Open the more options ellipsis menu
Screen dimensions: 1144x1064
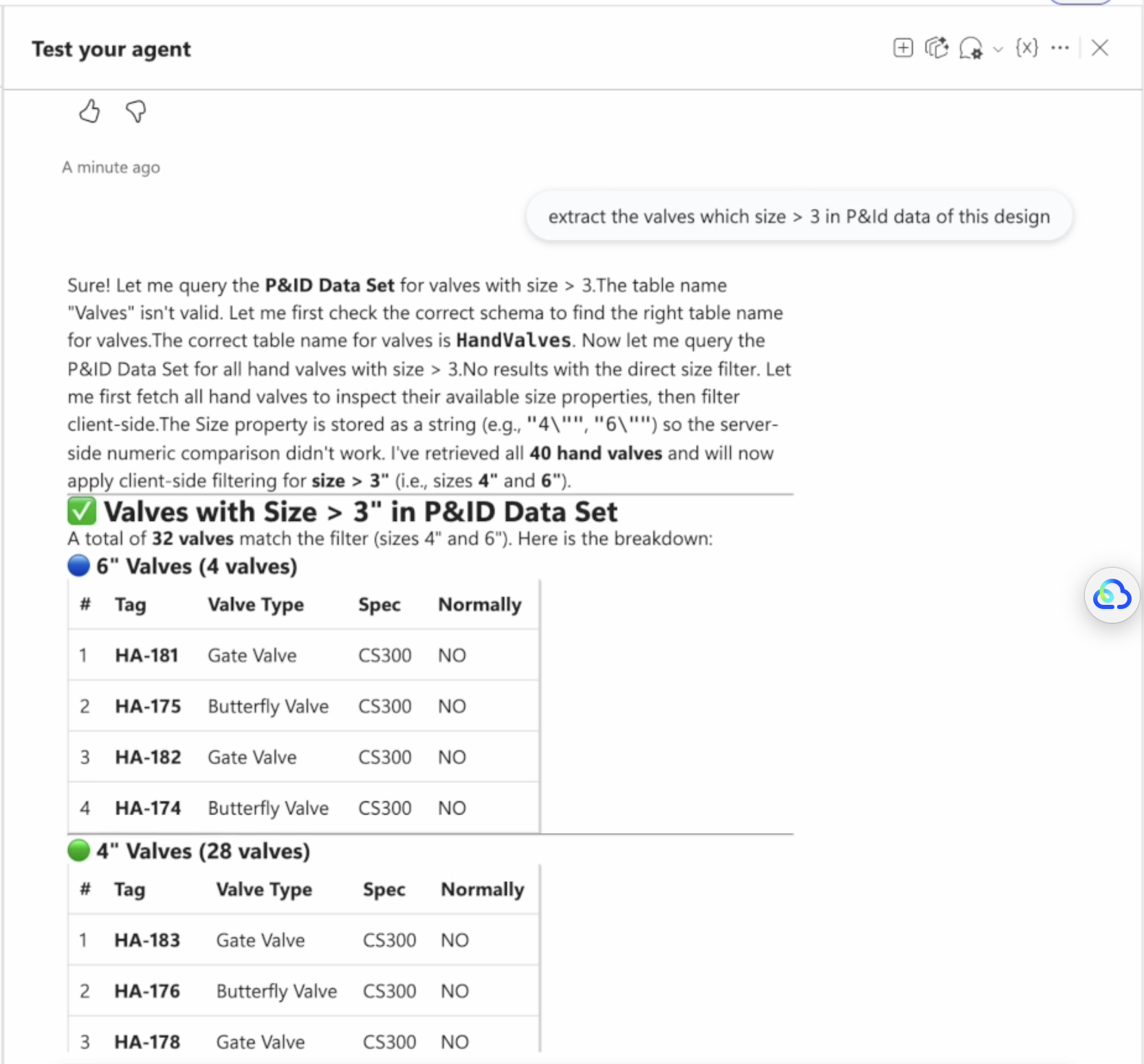coord(1060,48)
